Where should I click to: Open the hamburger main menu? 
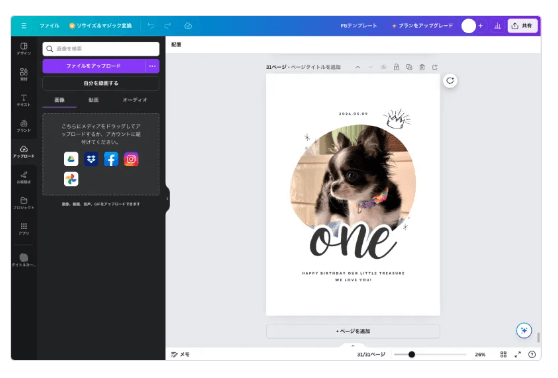[24, 26]
